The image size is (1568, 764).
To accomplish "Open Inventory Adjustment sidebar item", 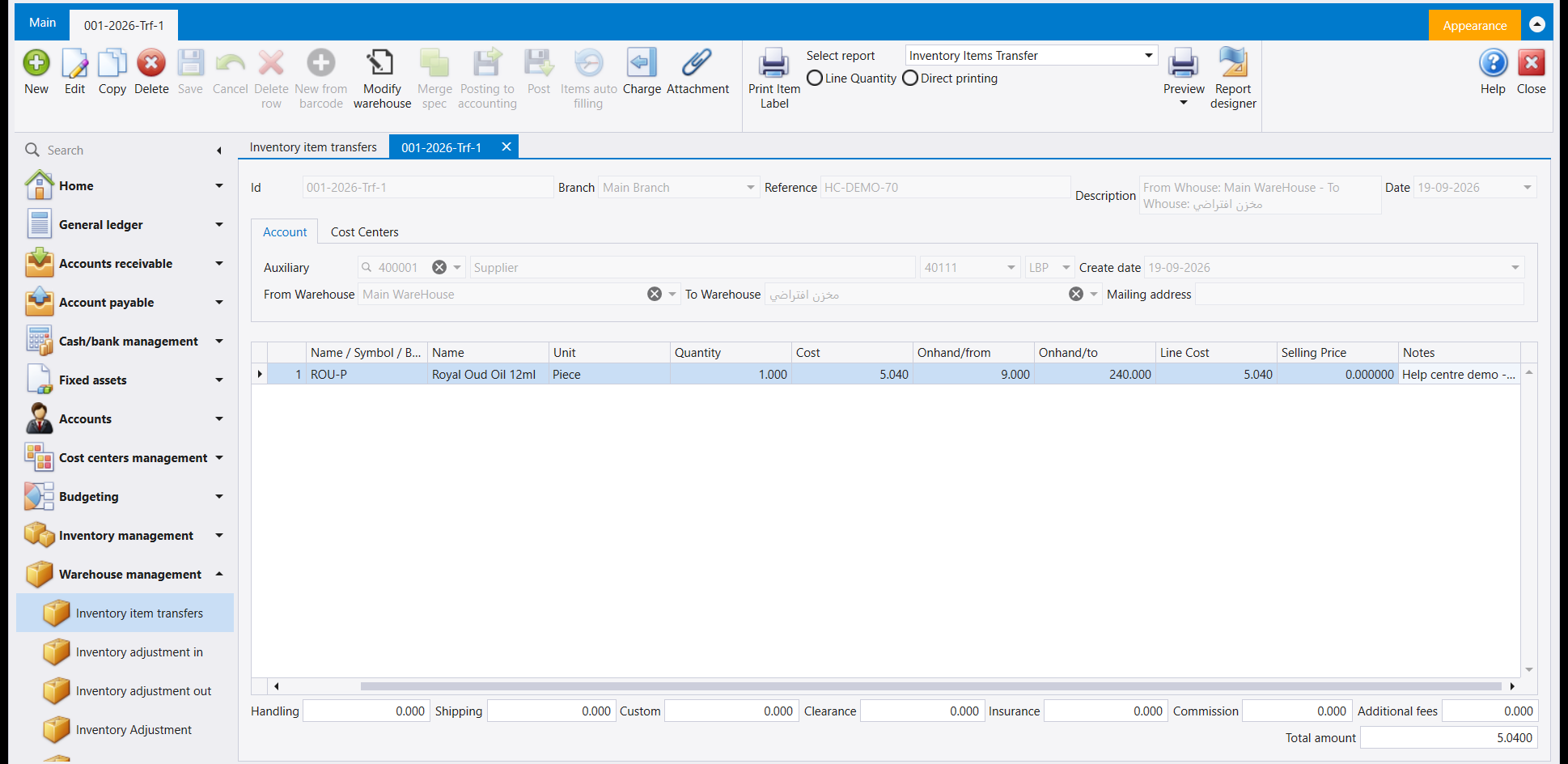I will pos(125,730).
